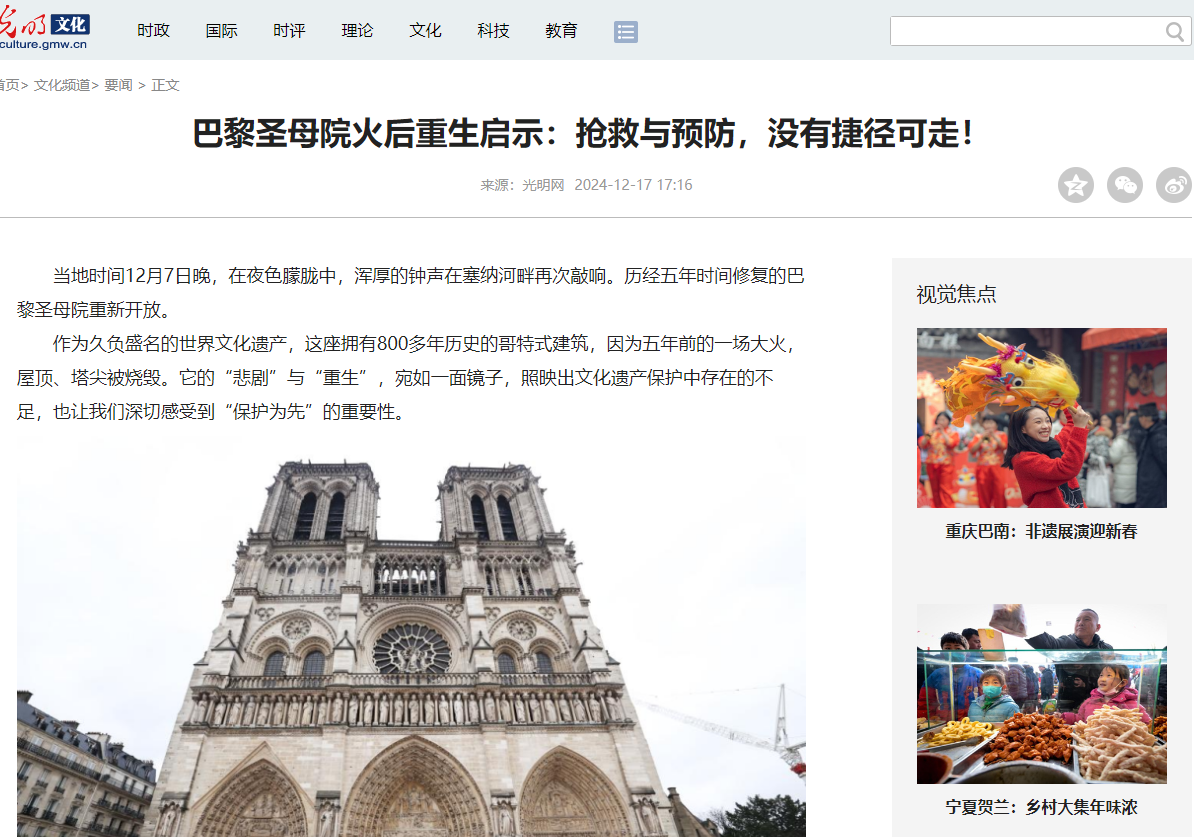Share article via Weibo icon

(1174, 185)
